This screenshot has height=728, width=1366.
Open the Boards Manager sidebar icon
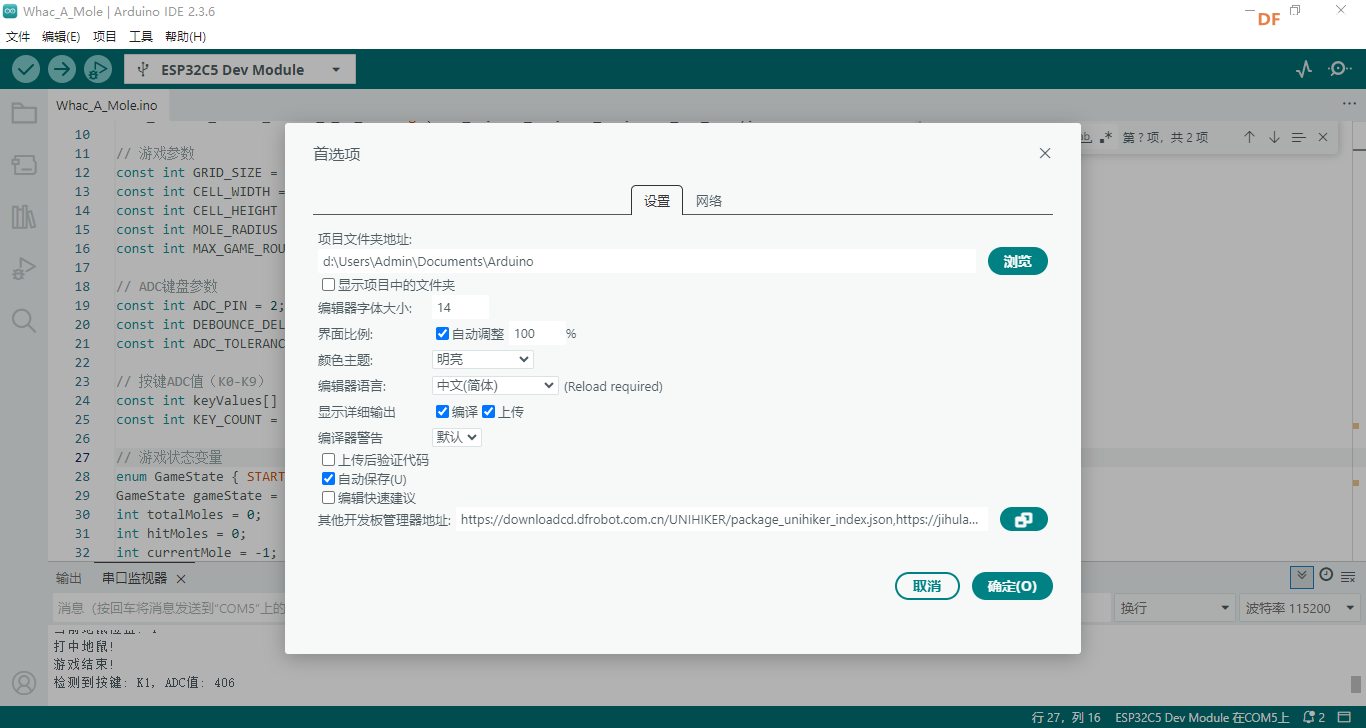24,165
